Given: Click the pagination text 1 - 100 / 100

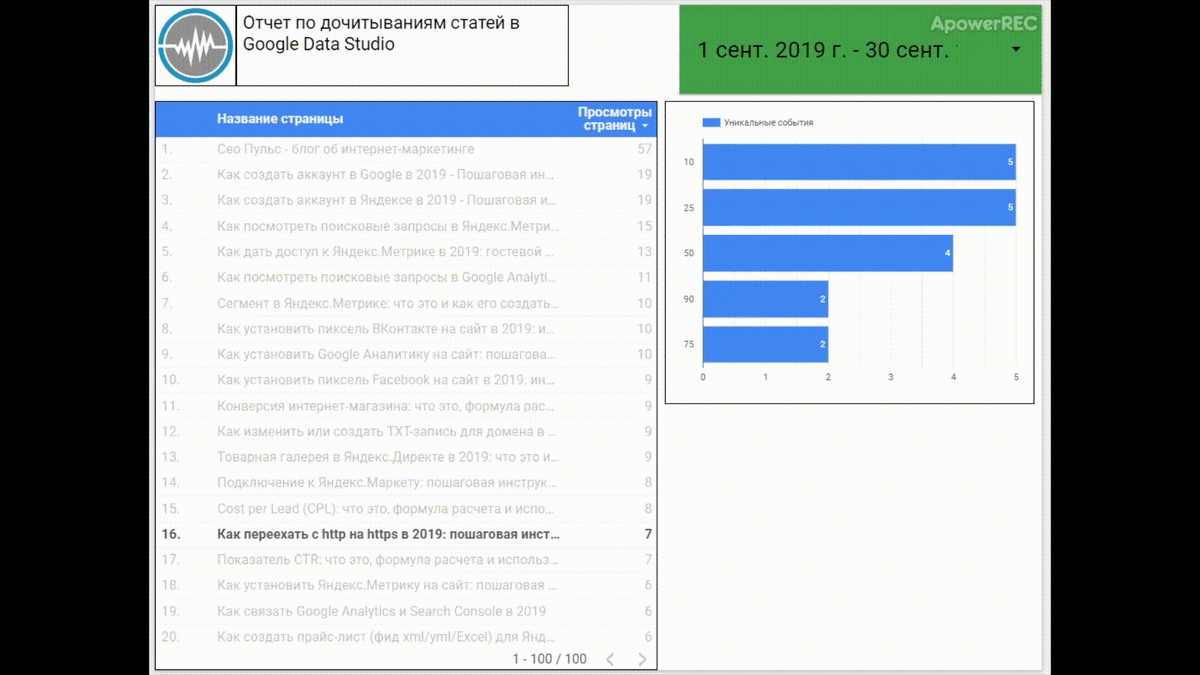Looking at the screenshot, I should tap(550, 659).
